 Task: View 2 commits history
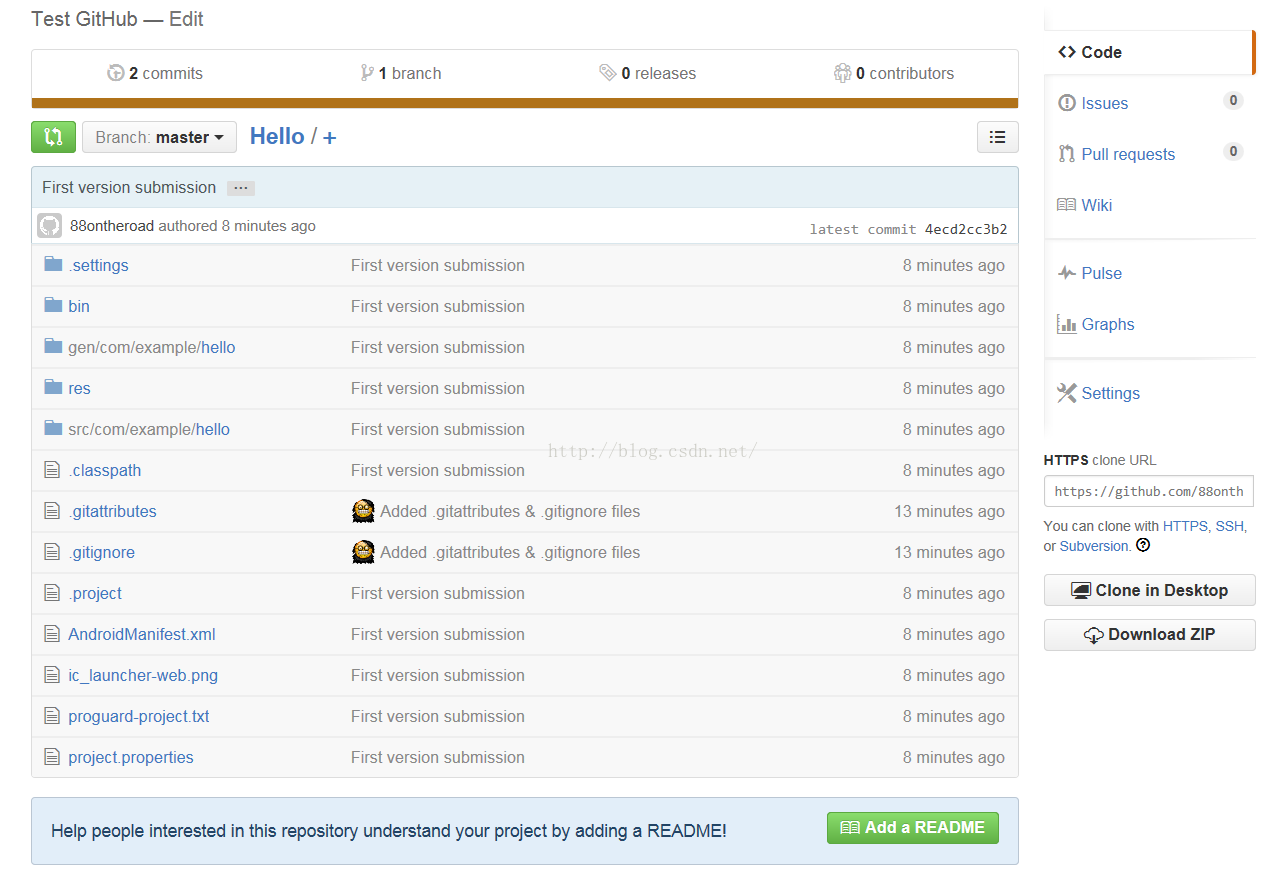click(155, 73)
